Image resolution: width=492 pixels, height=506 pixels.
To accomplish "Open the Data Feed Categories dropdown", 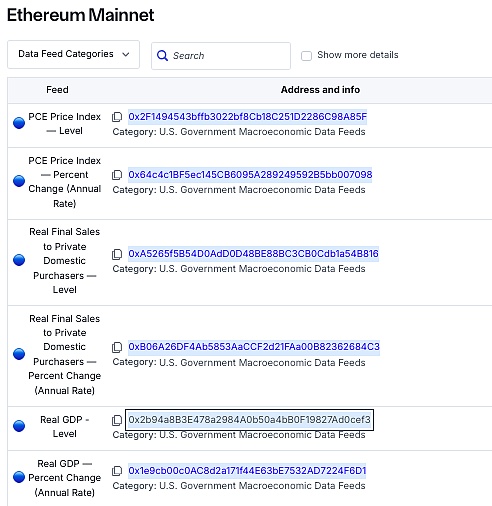I will [x=73, y=54].
